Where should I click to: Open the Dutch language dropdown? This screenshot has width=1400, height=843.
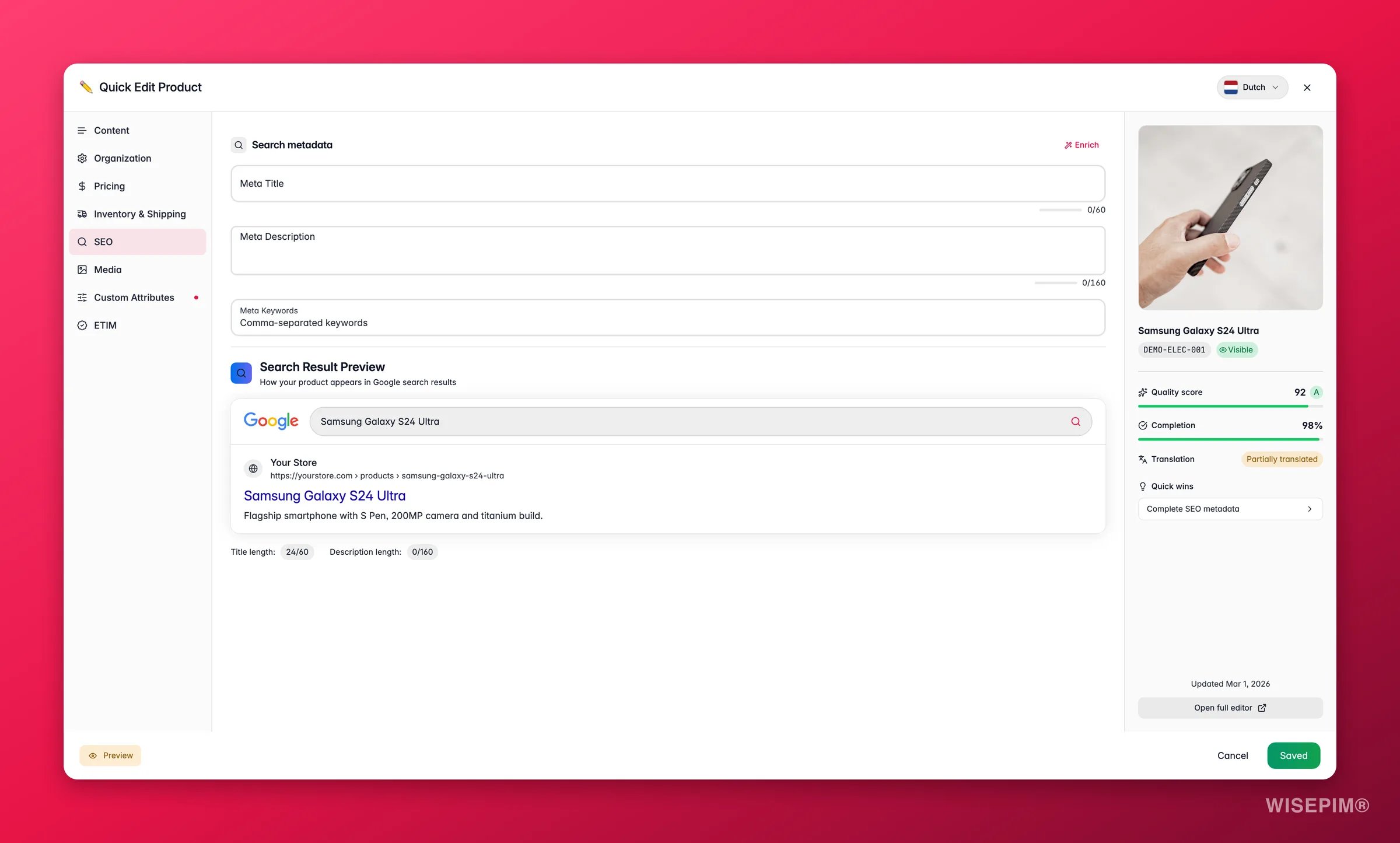1252,87
